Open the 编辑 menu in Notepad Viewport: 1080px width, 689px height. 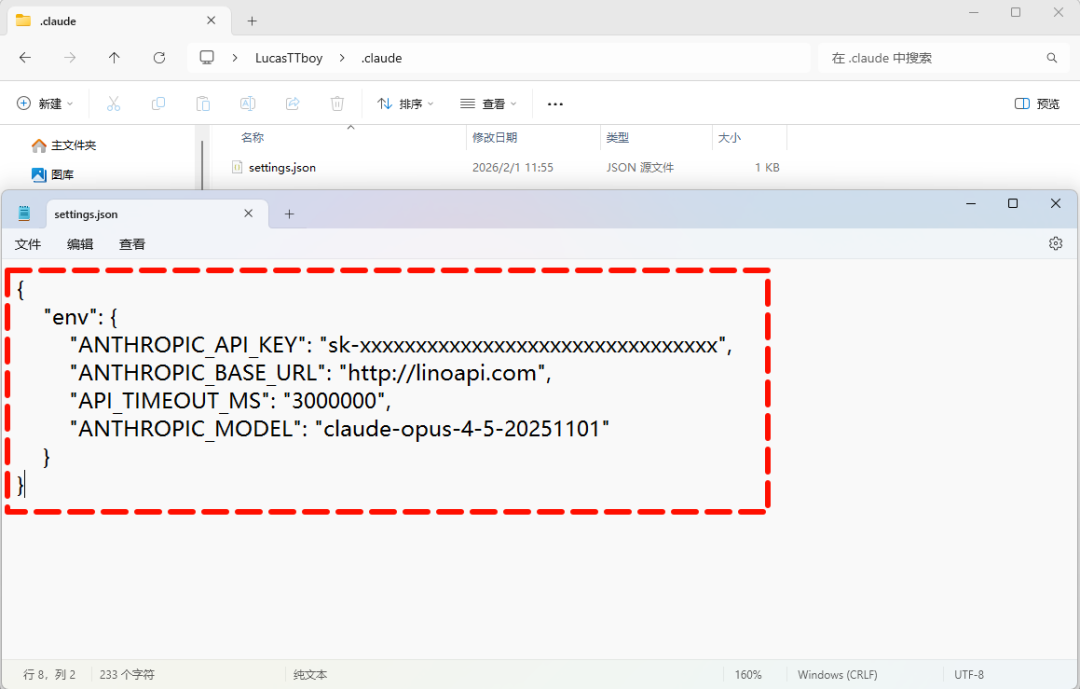tap(80, 244)
